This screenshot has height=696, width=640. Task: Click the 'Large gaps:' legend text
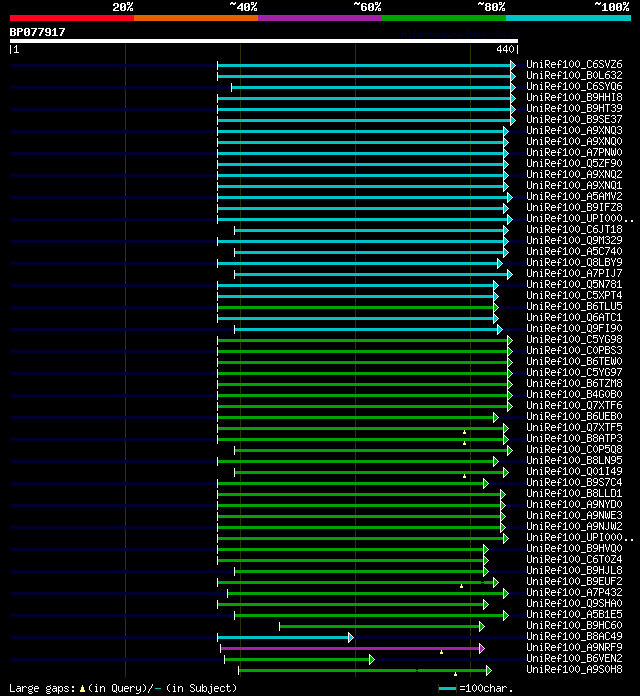click(x=42, y=688)
